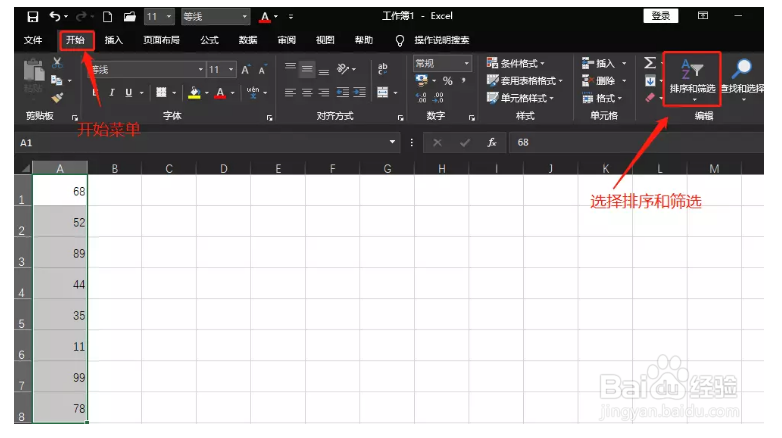Cut selection with the scissors icon
Screen dimensions: 782x438
[57, 63]
